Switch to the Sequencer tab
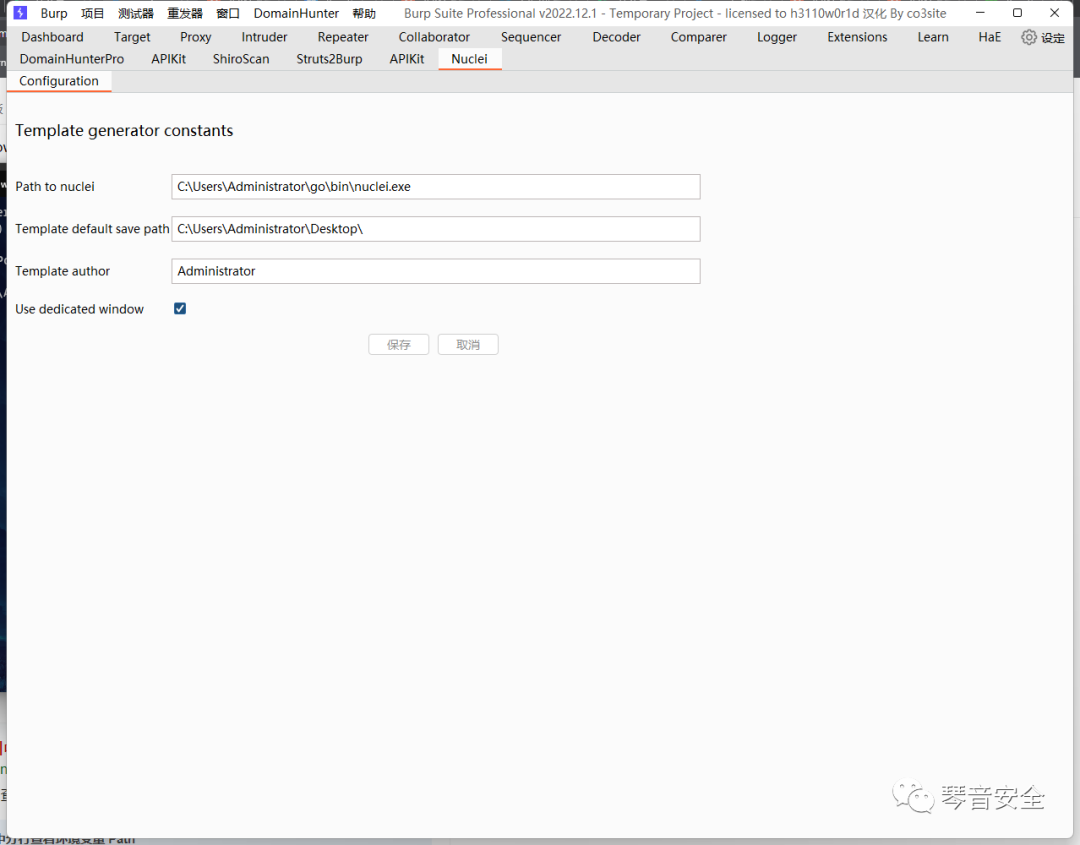Screen dimensions: 1080x845 coord(531,37)
